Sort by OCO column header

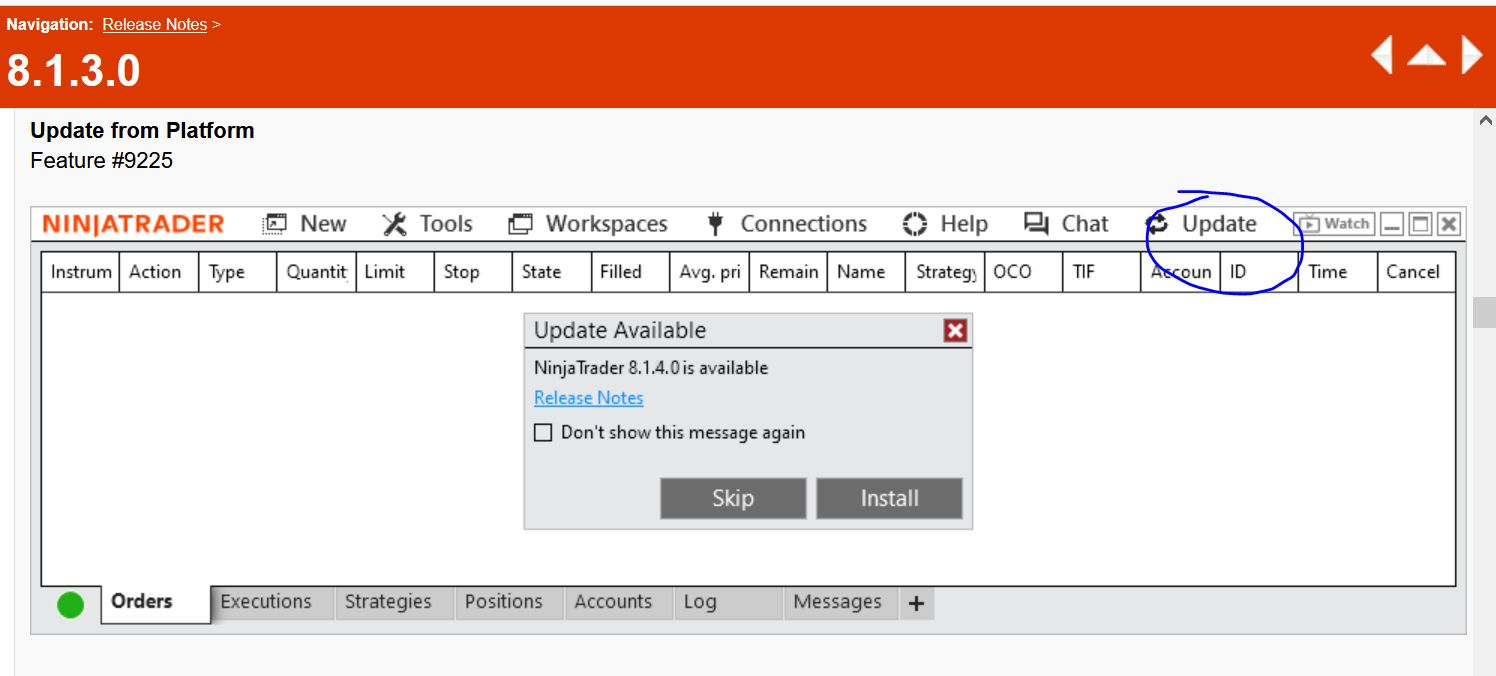tap(1023, 272)
